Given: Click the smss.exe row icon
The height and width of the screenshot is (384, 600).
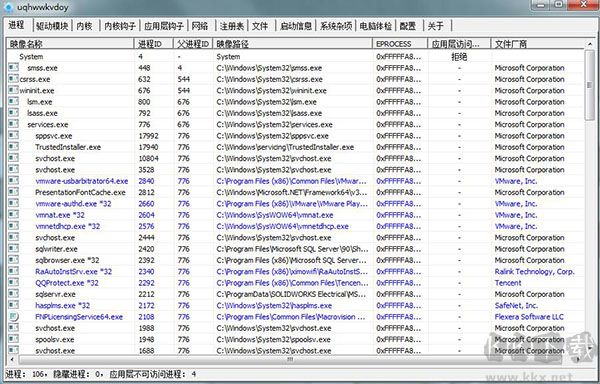Looking at the screenshot, I should tap(13, 68).
